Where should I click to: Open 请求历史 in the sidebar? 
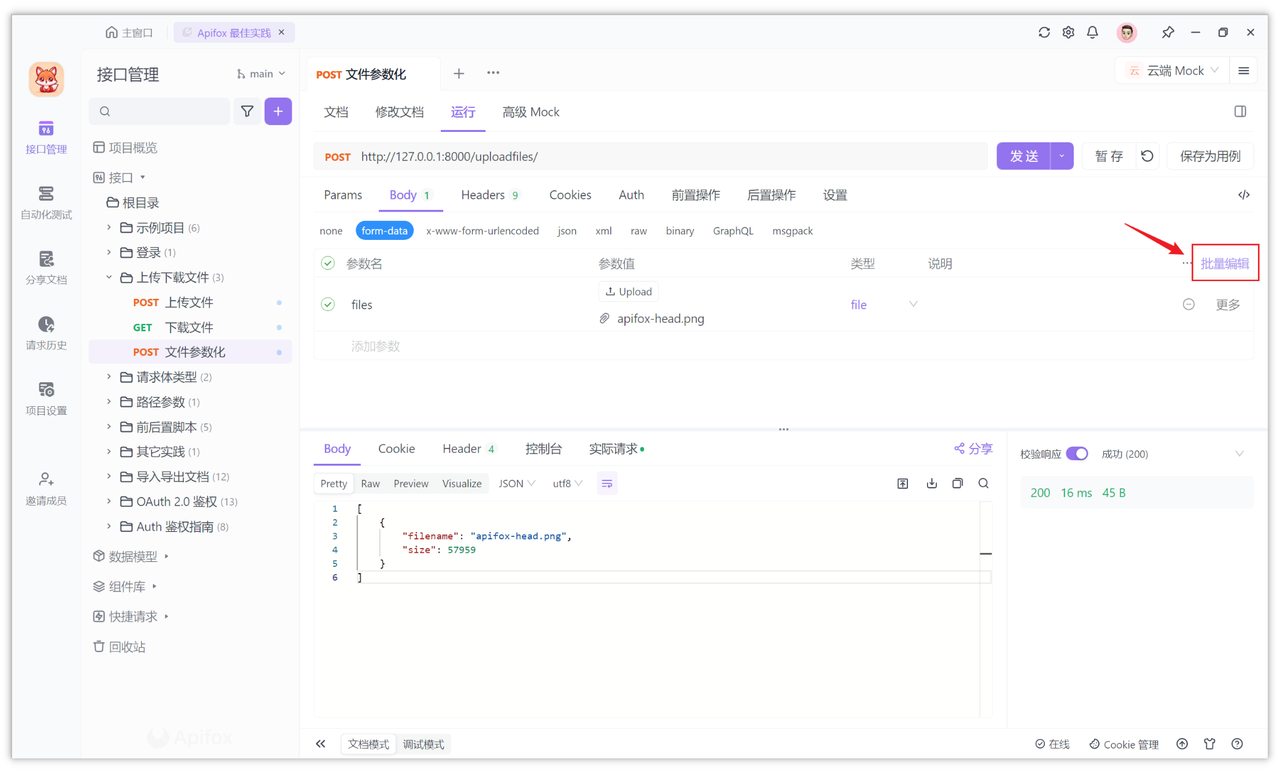click(46, 333)
